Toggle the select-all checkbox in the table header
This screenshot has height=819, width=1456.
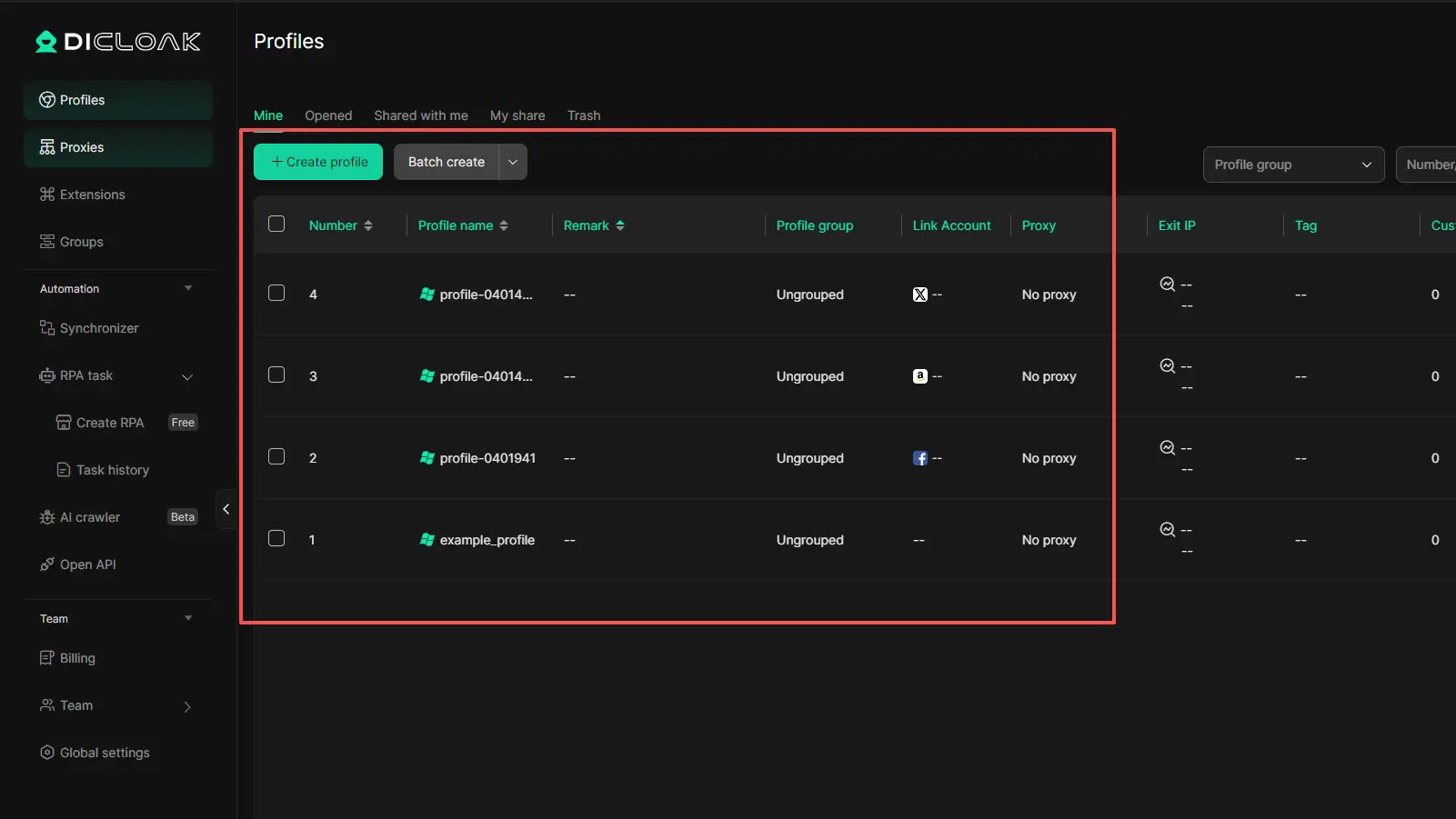pyautogui.click(x=276, y=225)
